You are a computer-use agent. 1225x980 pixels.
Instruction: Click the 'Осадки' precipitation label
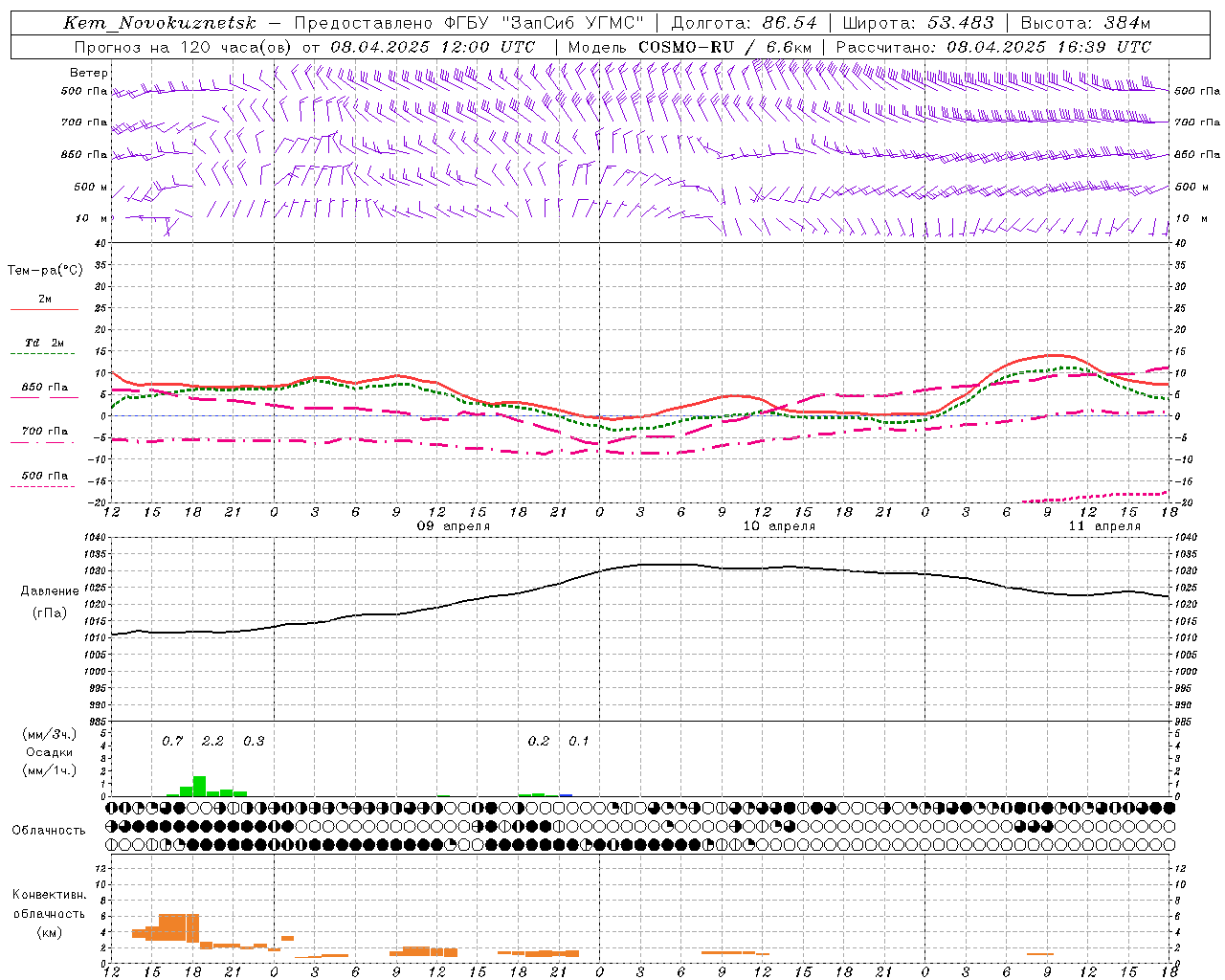(x=48, y=752)
